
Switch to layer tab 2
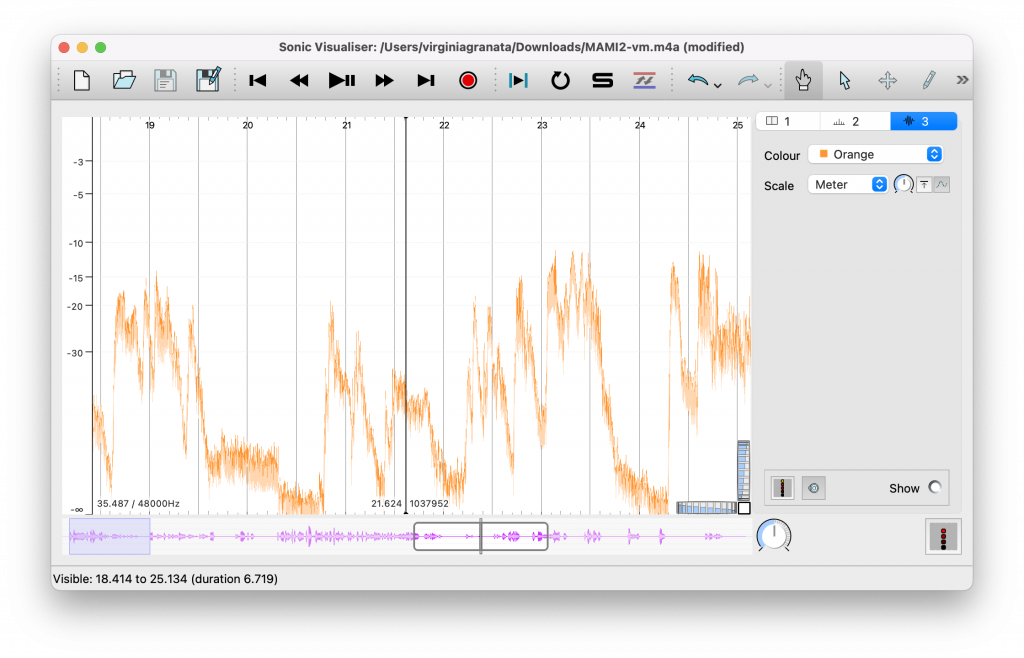856,121
